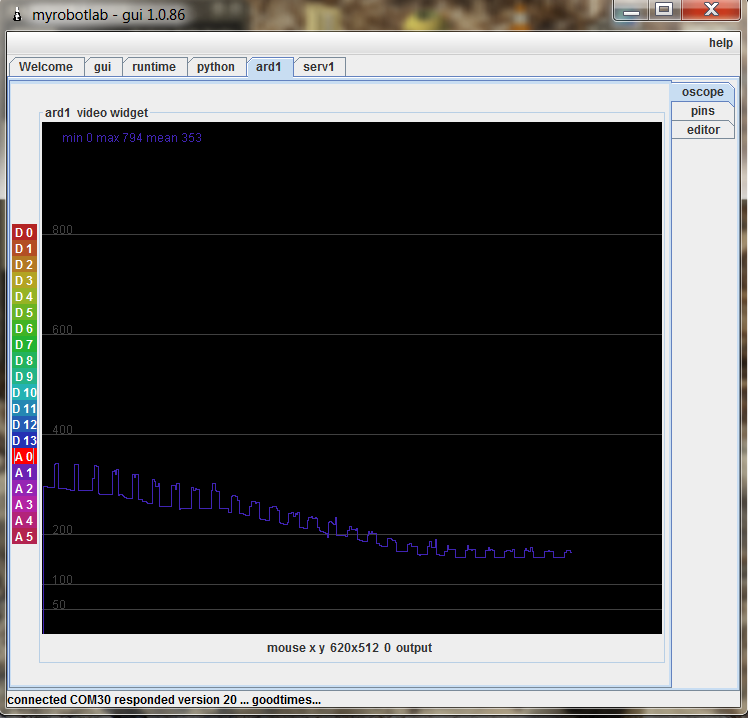Viewport: 748px width, 718px height.
Task: Select the A 3 pin swatch
Action: [24, 504]
